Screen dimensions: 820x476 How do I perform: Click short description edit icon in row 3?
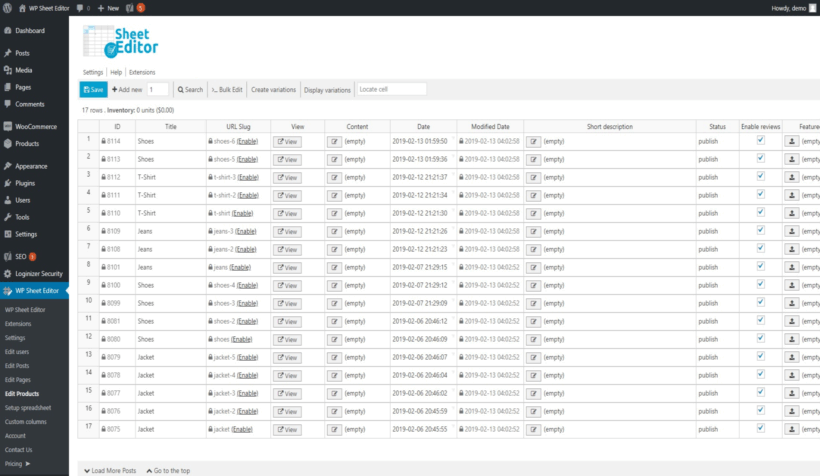pos(531,178)
